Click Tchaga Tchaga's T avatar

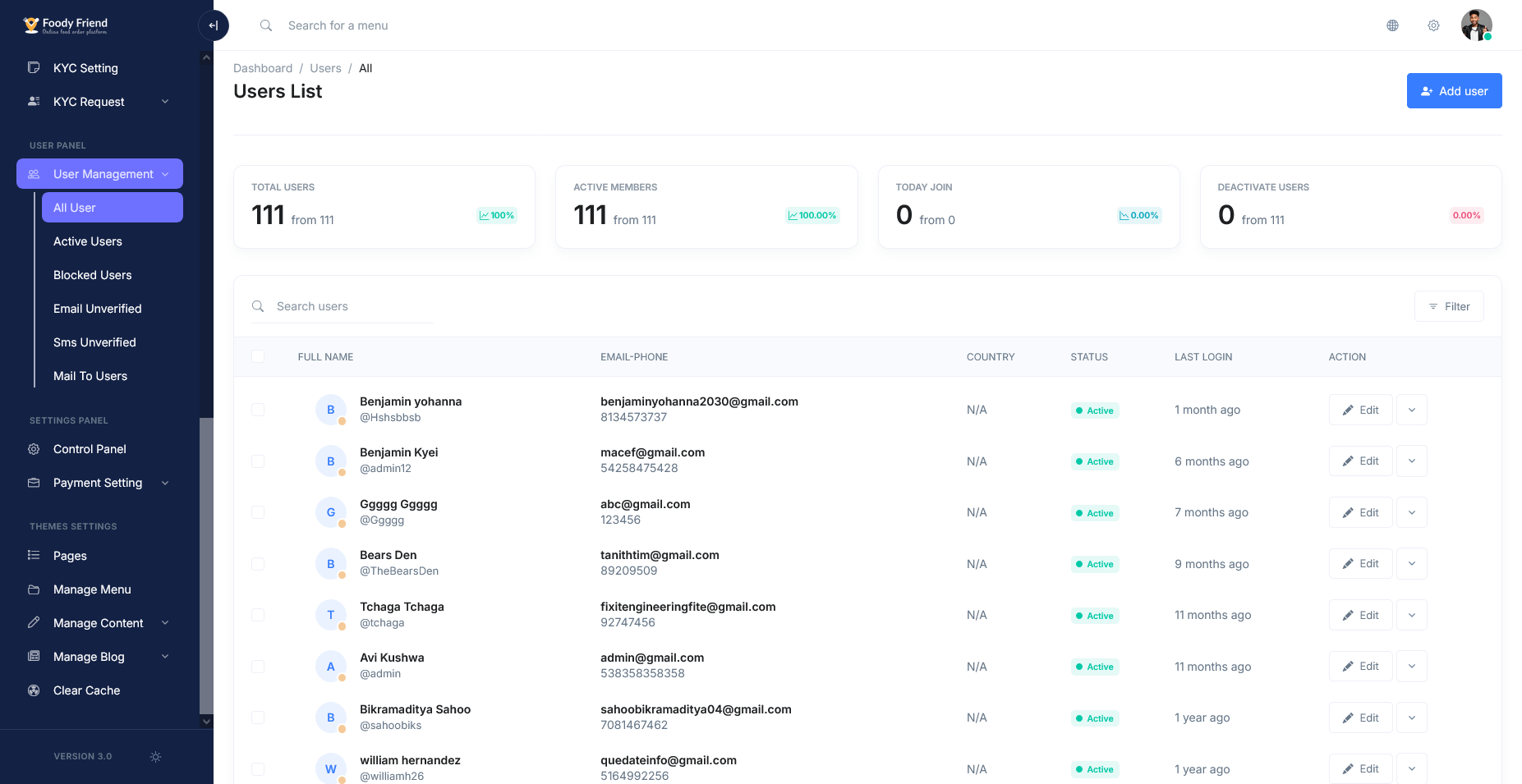pyautogui.click(x=331, y=615)
